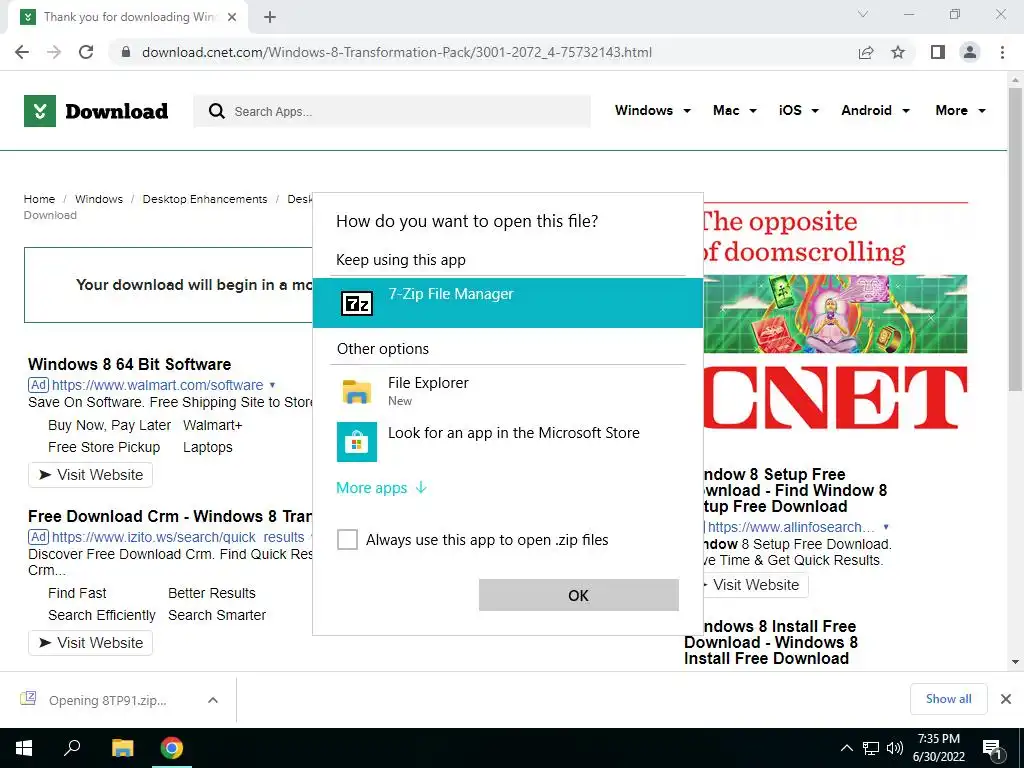
Task: Close the downloads bar
Action: coord(1006,699)
